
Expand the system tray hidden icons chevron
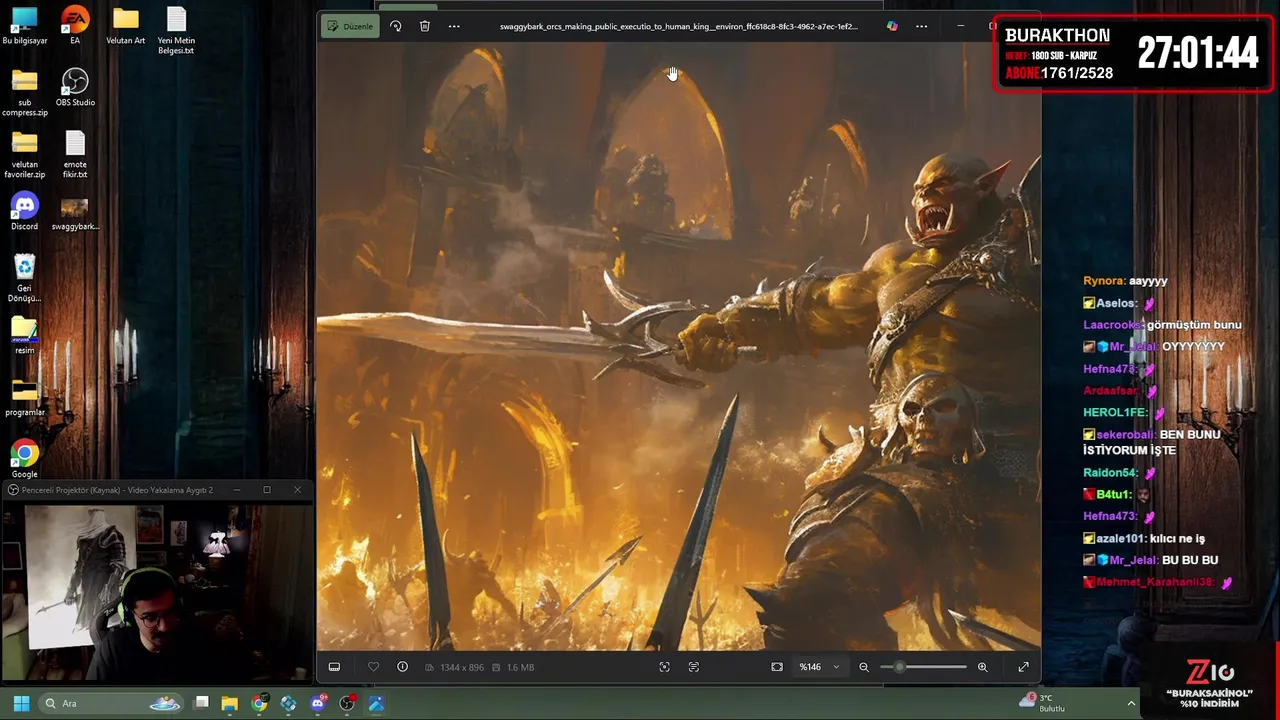(1131, 703)
